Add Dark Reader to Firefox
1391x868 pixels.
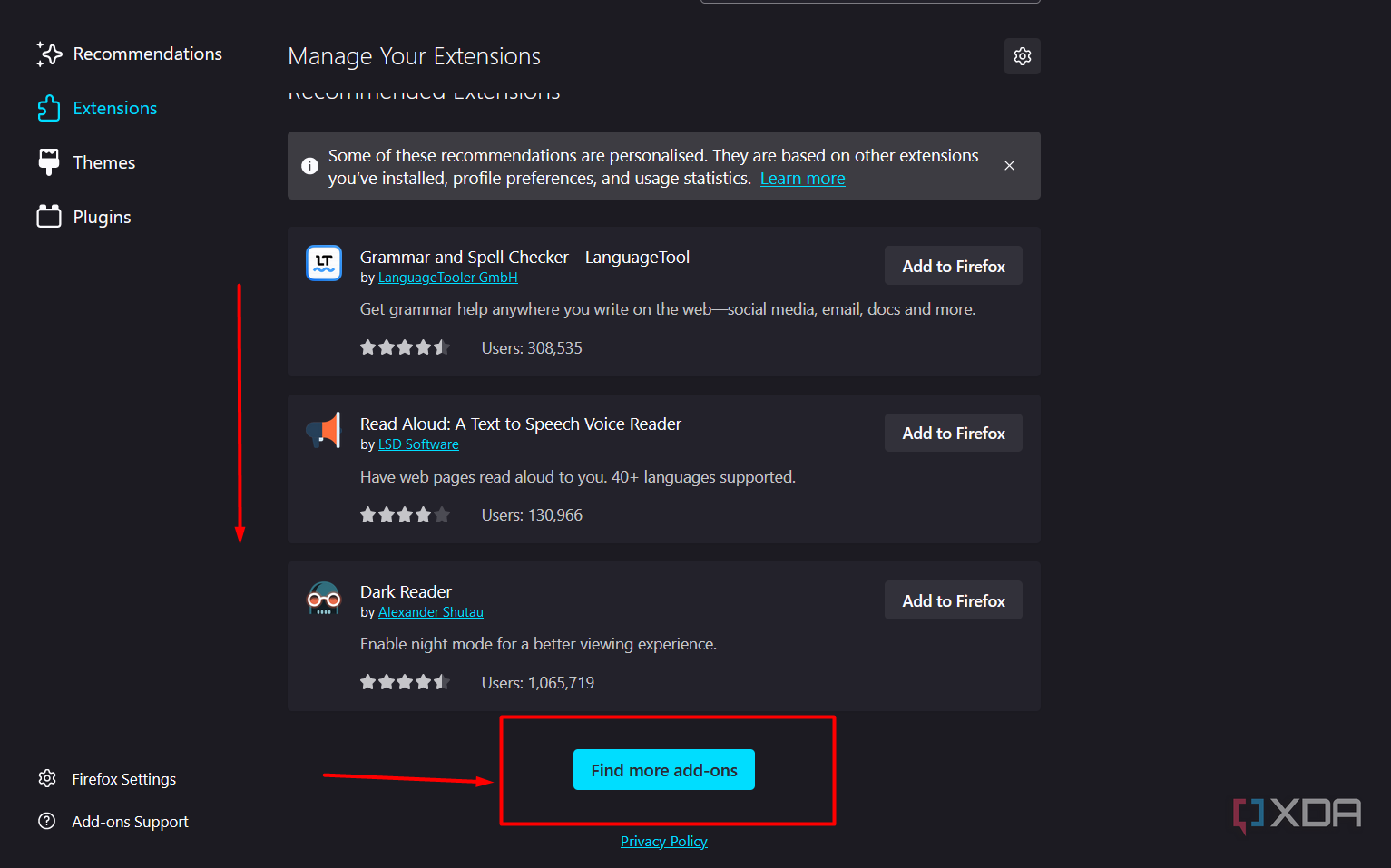(x=954, y=600)
